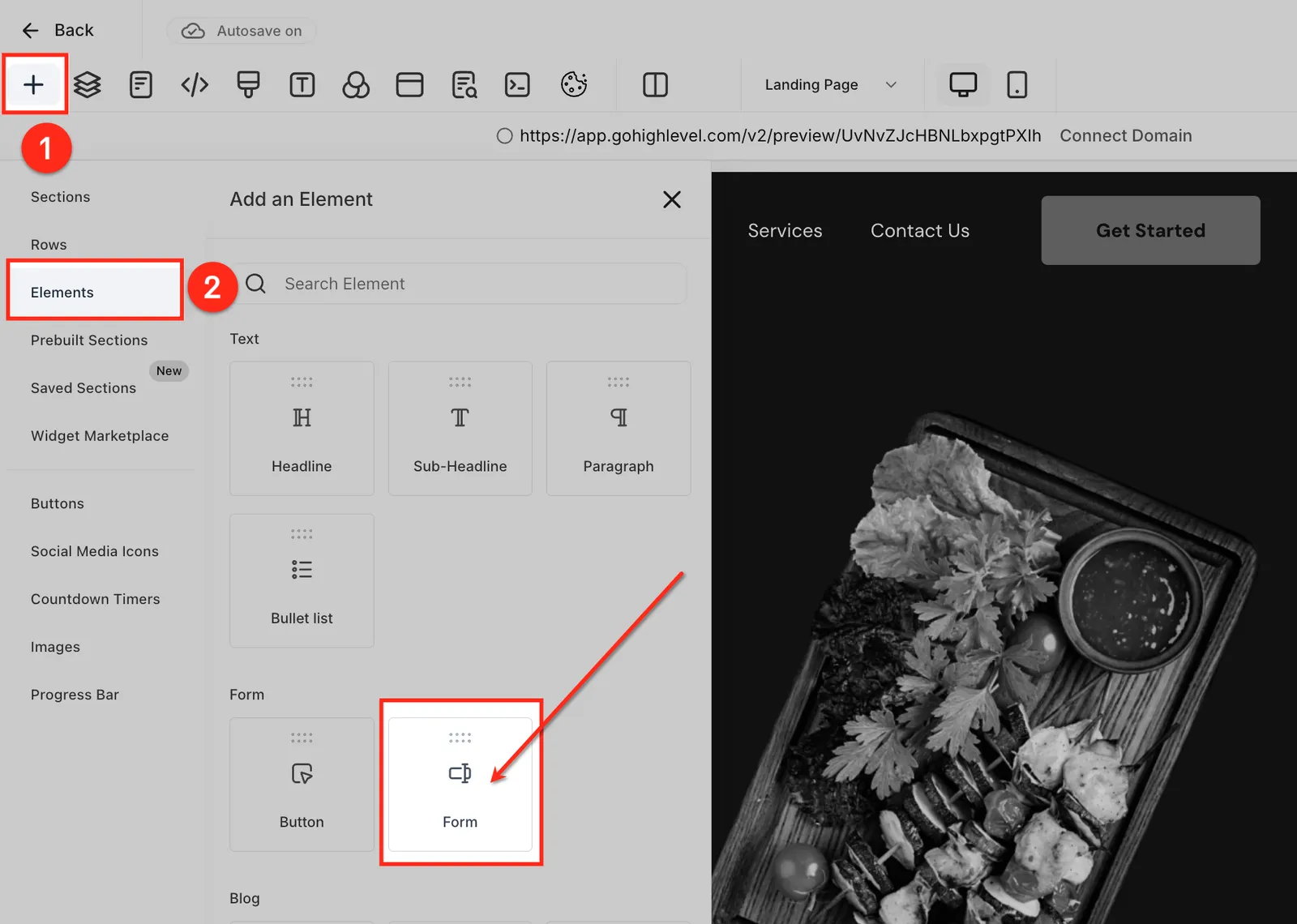Viewport: 1297px width, 924px height.
Task: Switch to desktop view
Action: [963, 84]
